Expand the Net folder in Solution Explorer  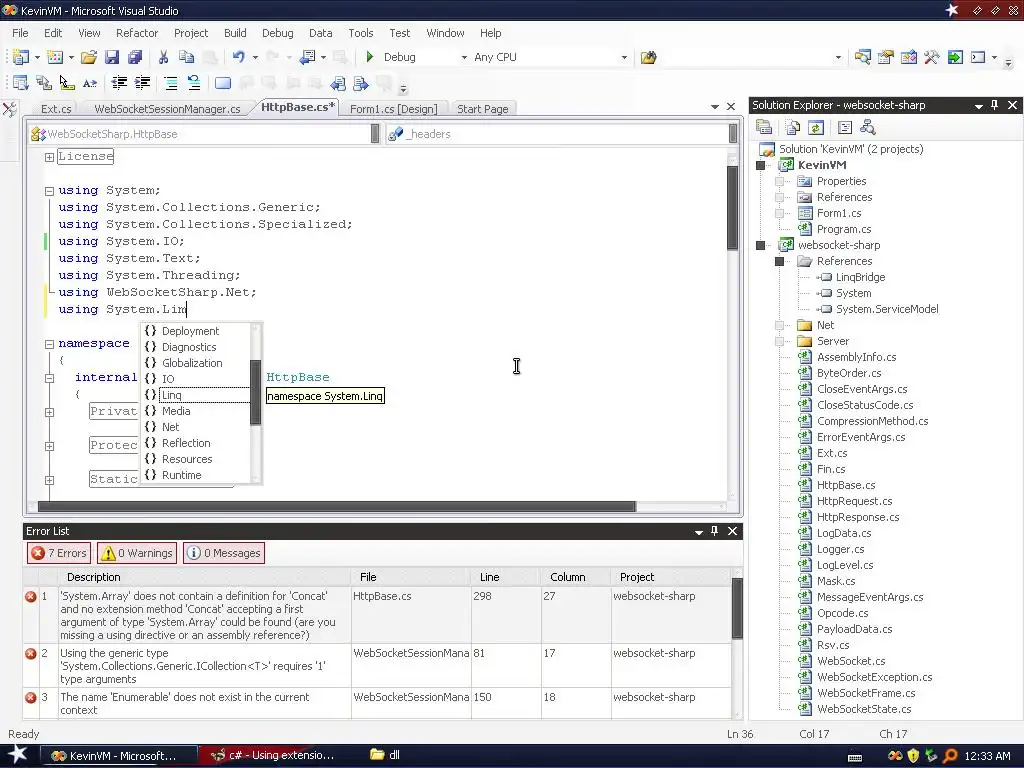pos(779,325)
